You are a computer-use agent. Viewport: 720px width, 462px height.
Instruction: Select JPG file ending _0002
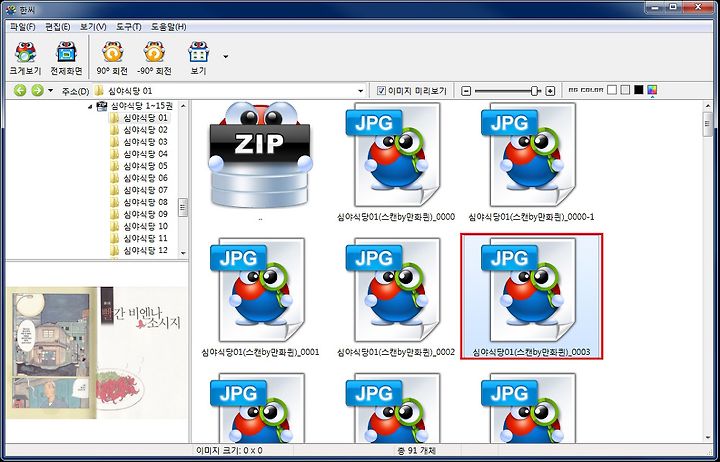396,297
